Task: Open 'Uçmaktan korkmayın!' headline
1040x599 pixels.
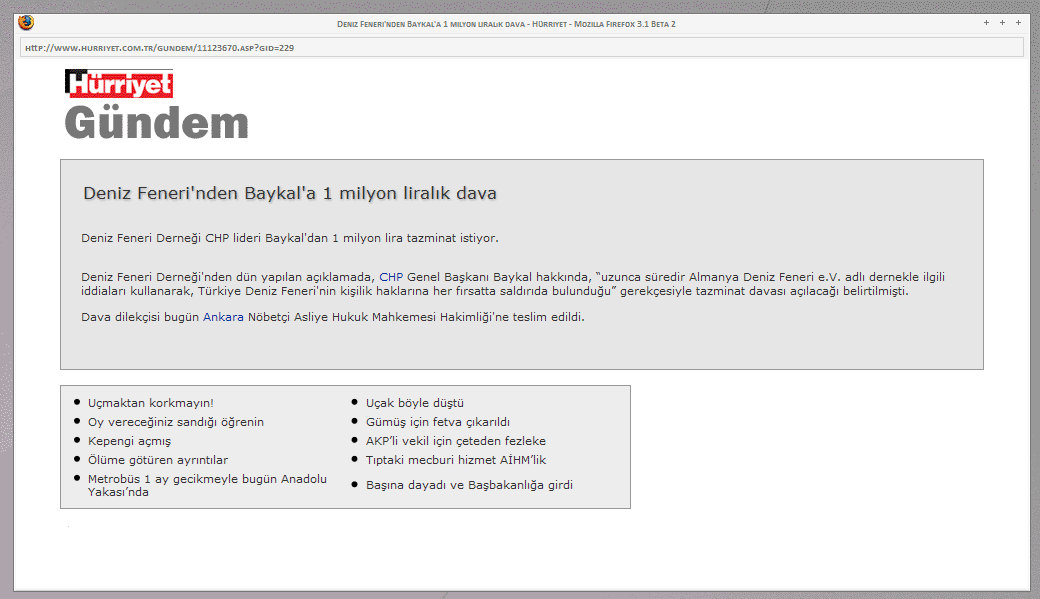Action: coord(151,403)
